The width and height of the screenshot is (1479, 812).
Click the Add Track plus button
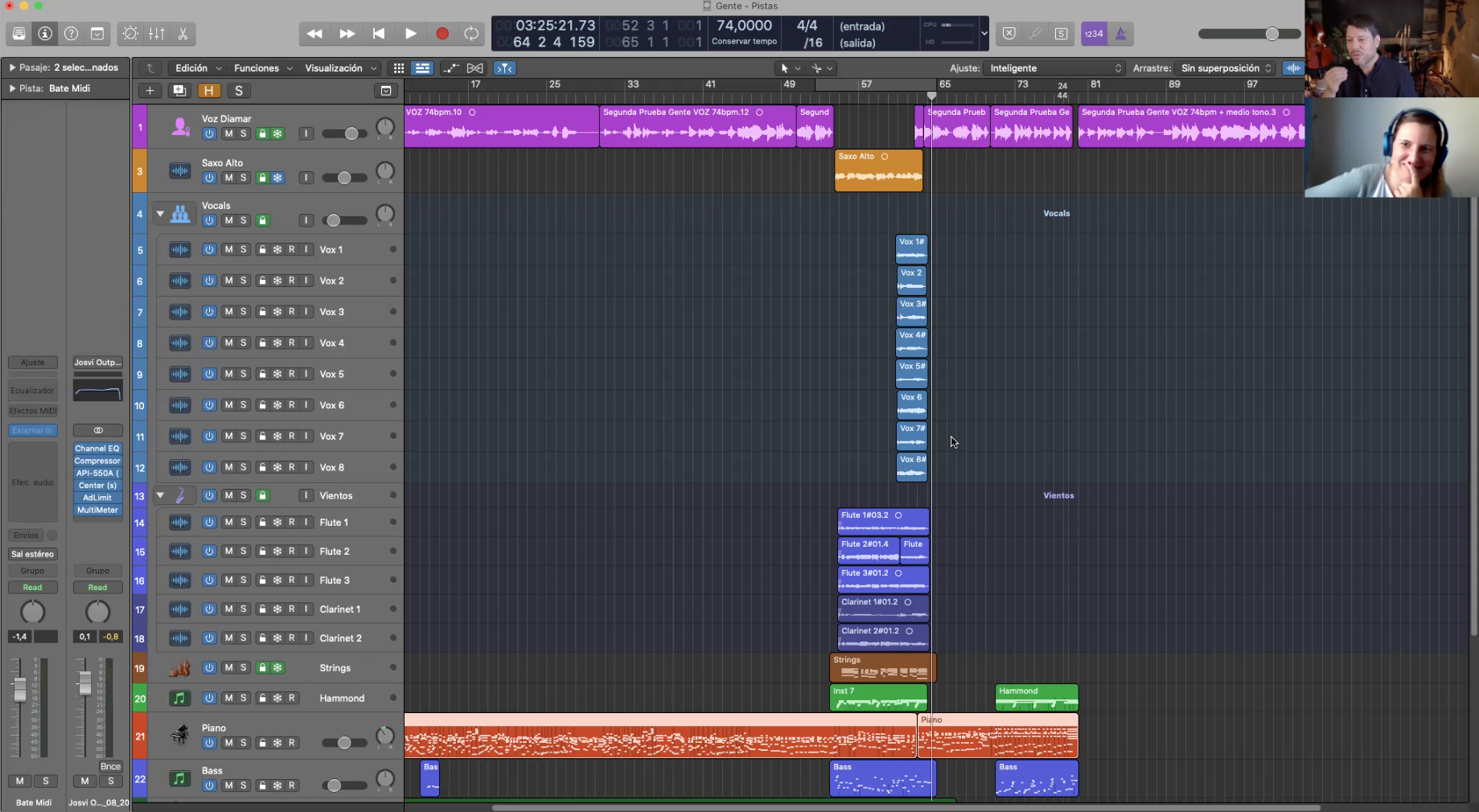tap(150, 91)
